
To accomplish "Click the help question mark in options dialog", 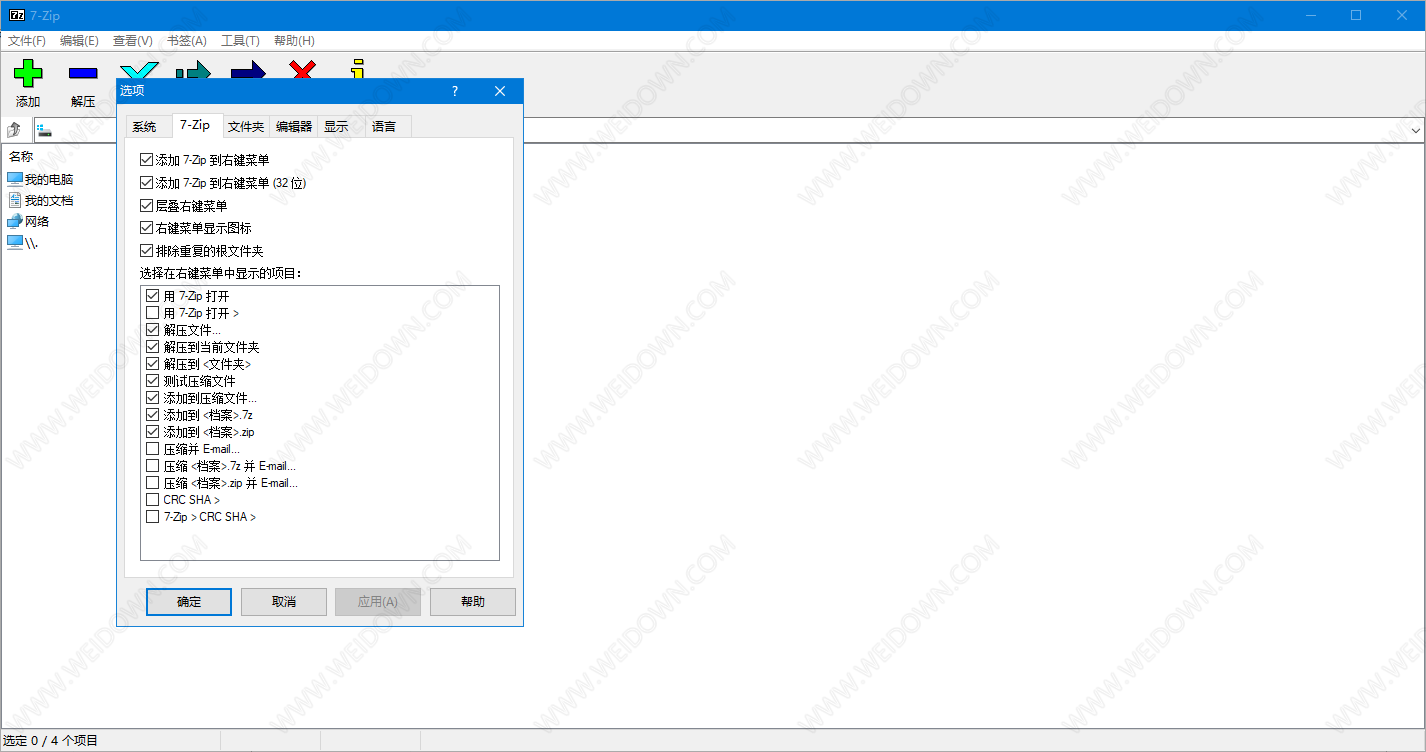I will (x=455, y=91).
